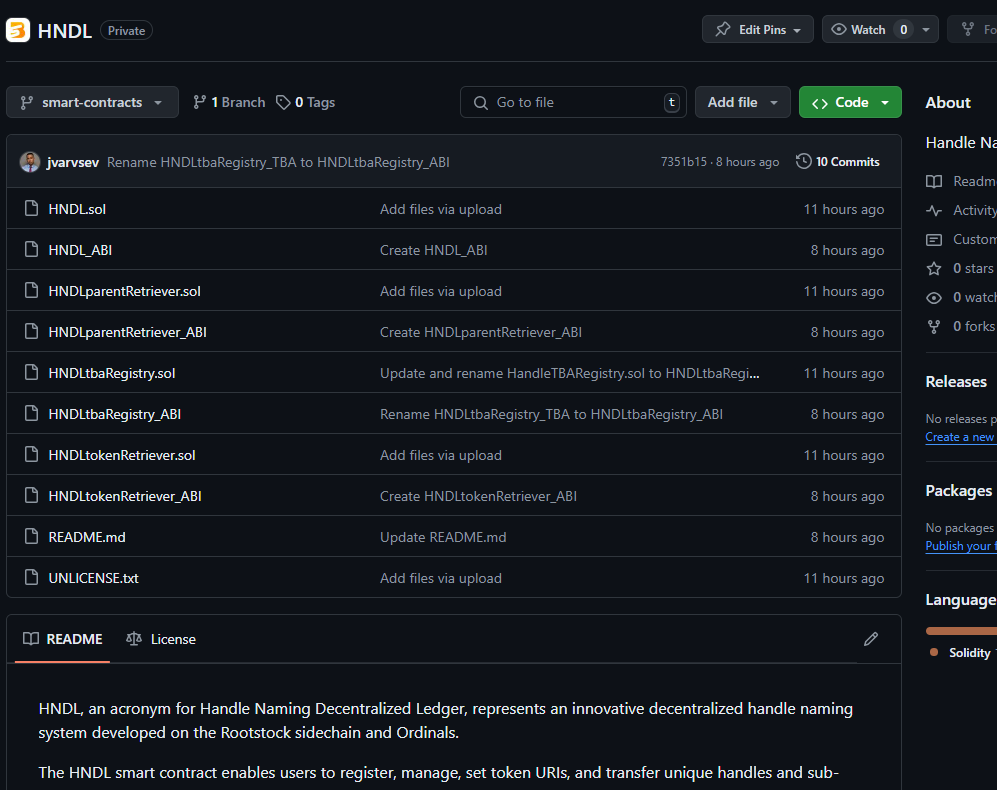Click the Custom properties icon in About

[x=934, y=240]
